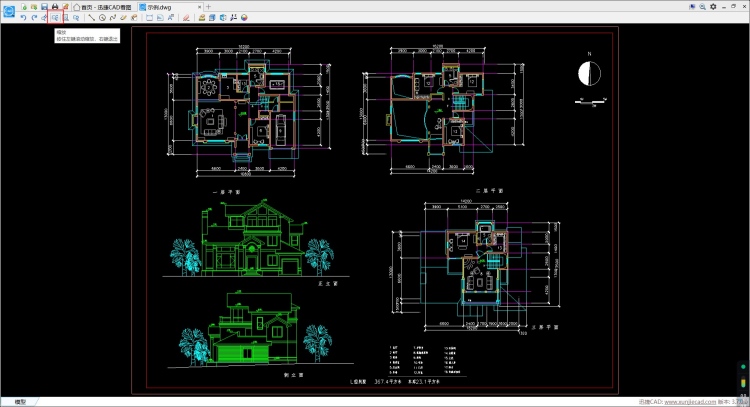Choose the pencil measure tool

[123, 18]
